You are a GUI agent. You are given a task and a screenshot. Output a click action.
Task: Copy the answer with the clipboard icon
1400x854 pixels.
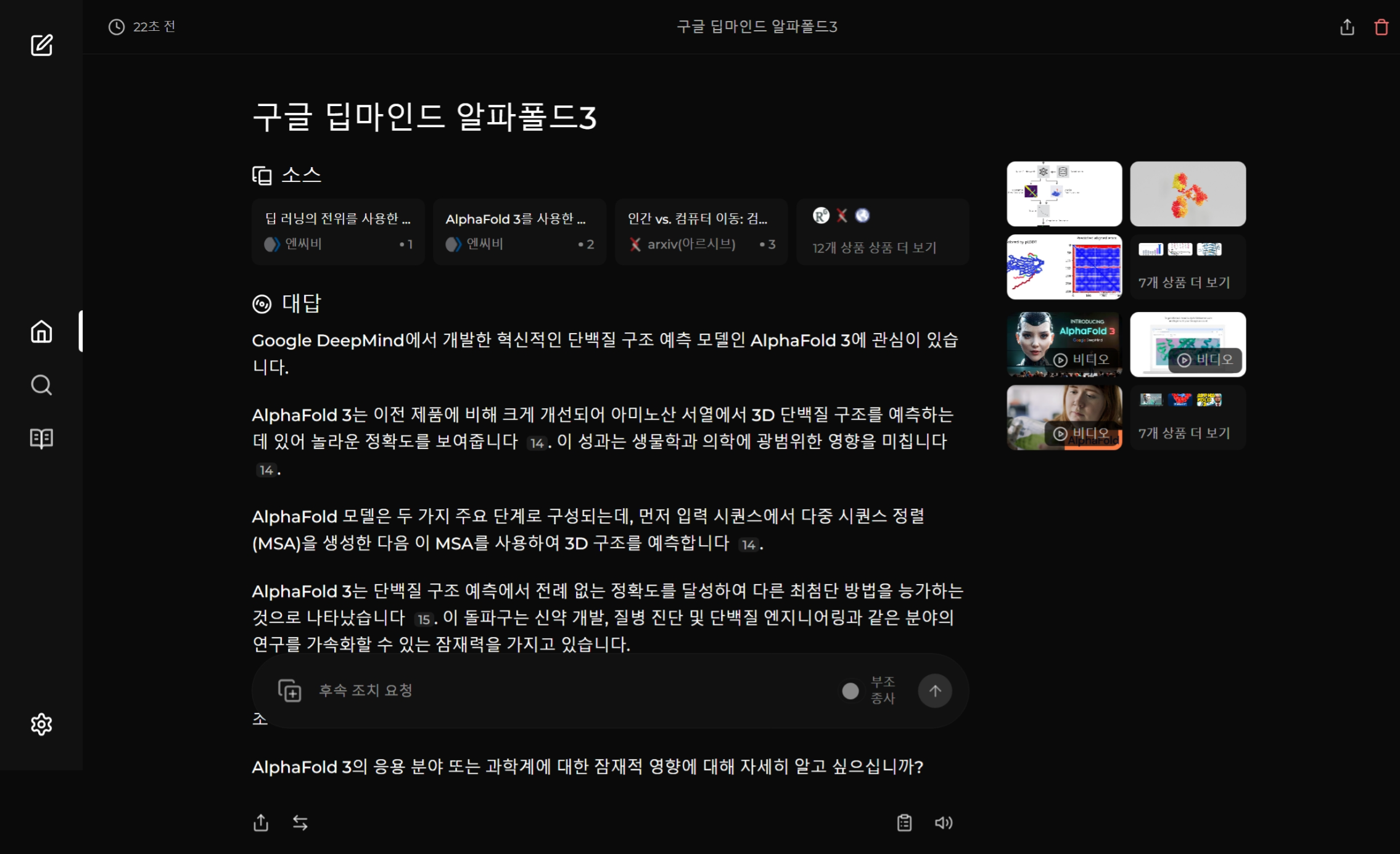[x=904, y=823]
